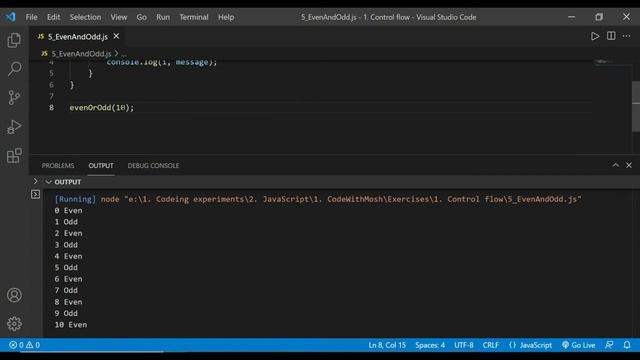Open the Help menu

point(226,17)
